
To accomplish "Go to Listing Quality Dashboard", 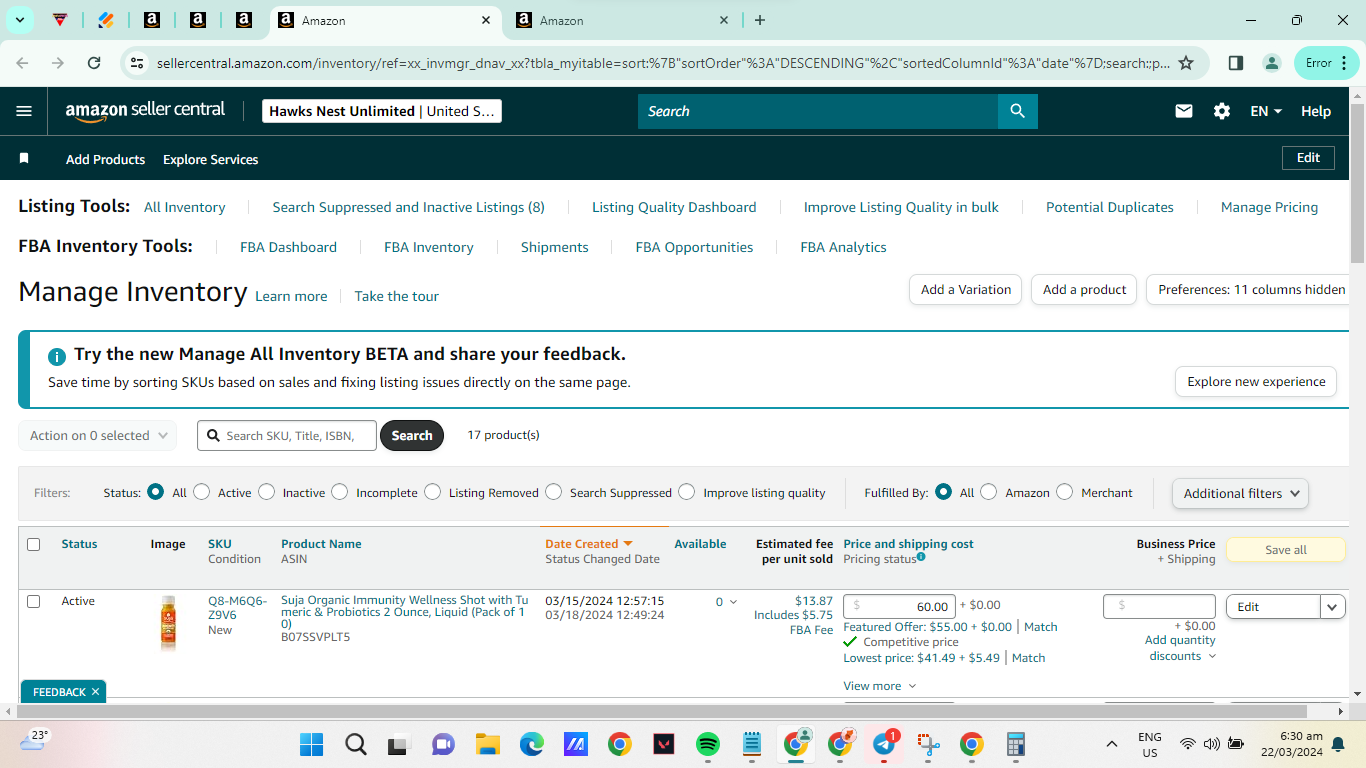I will (674, 207).
